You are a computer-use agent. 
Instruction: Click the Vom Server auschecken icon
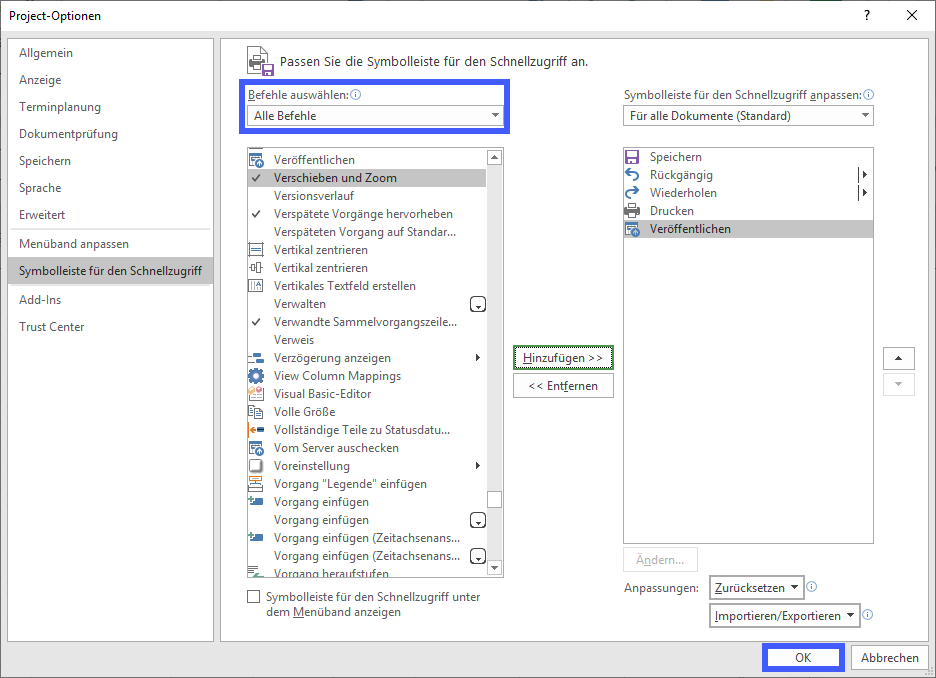pos(255,448)
